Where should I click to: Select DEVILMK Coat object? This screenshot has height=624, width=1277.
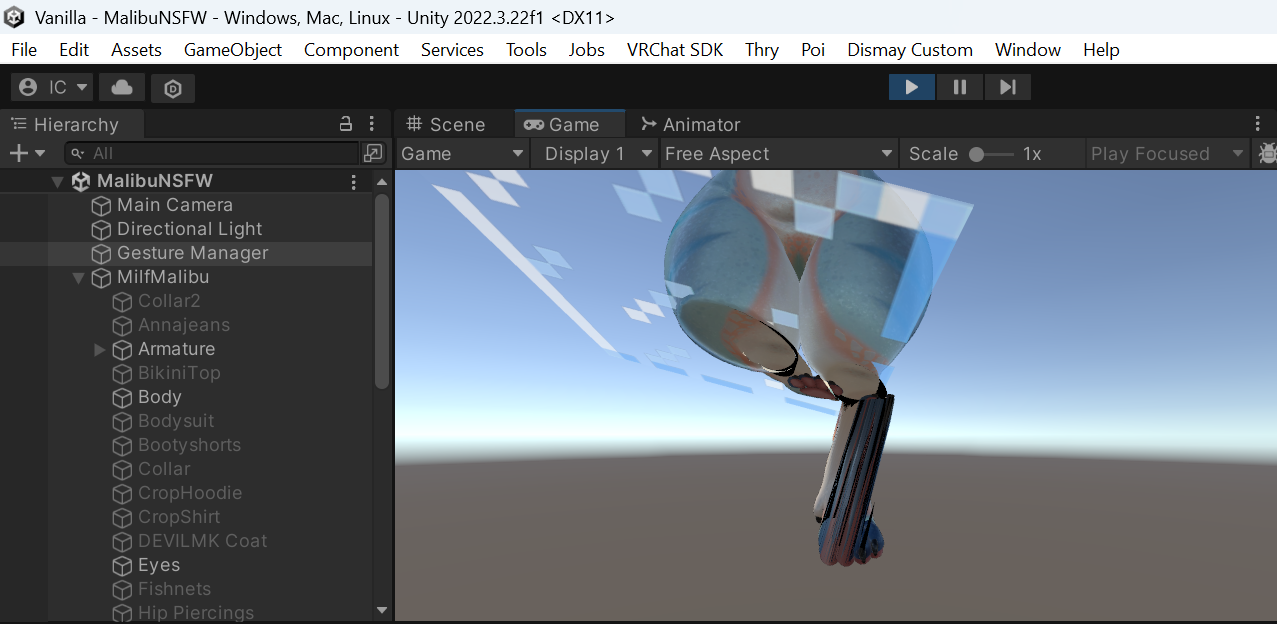203,541
